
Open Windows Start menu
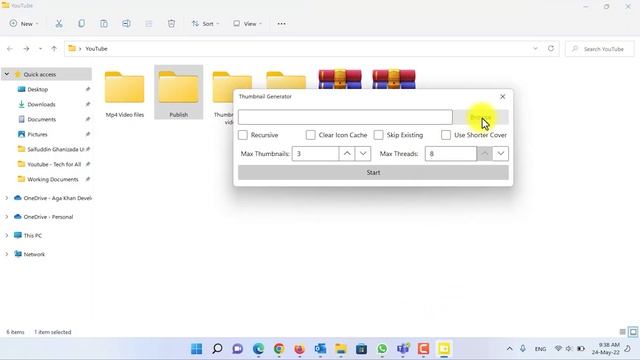197,349
